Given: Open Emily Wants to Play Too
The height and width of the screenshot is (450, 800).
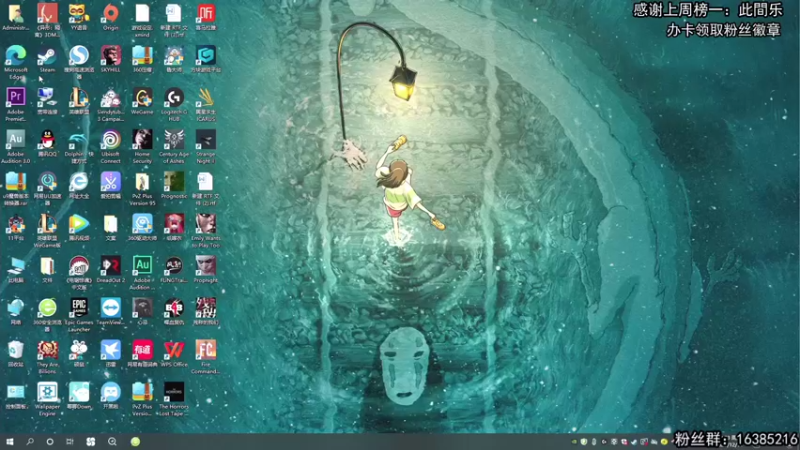Looking at the screenshot, I should 205,224.
